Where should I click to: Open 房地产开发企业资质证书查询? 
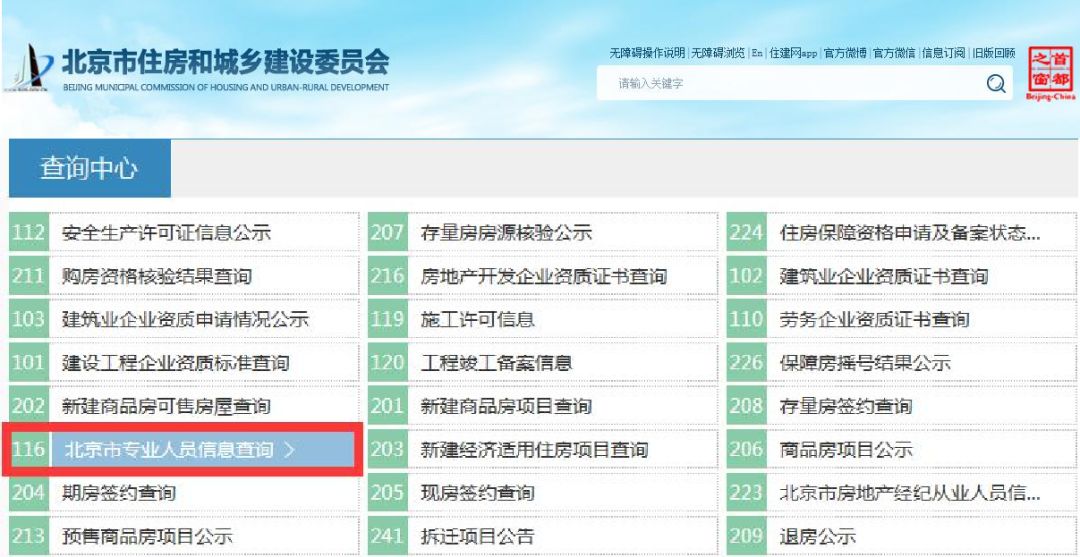tap(544, 276)
